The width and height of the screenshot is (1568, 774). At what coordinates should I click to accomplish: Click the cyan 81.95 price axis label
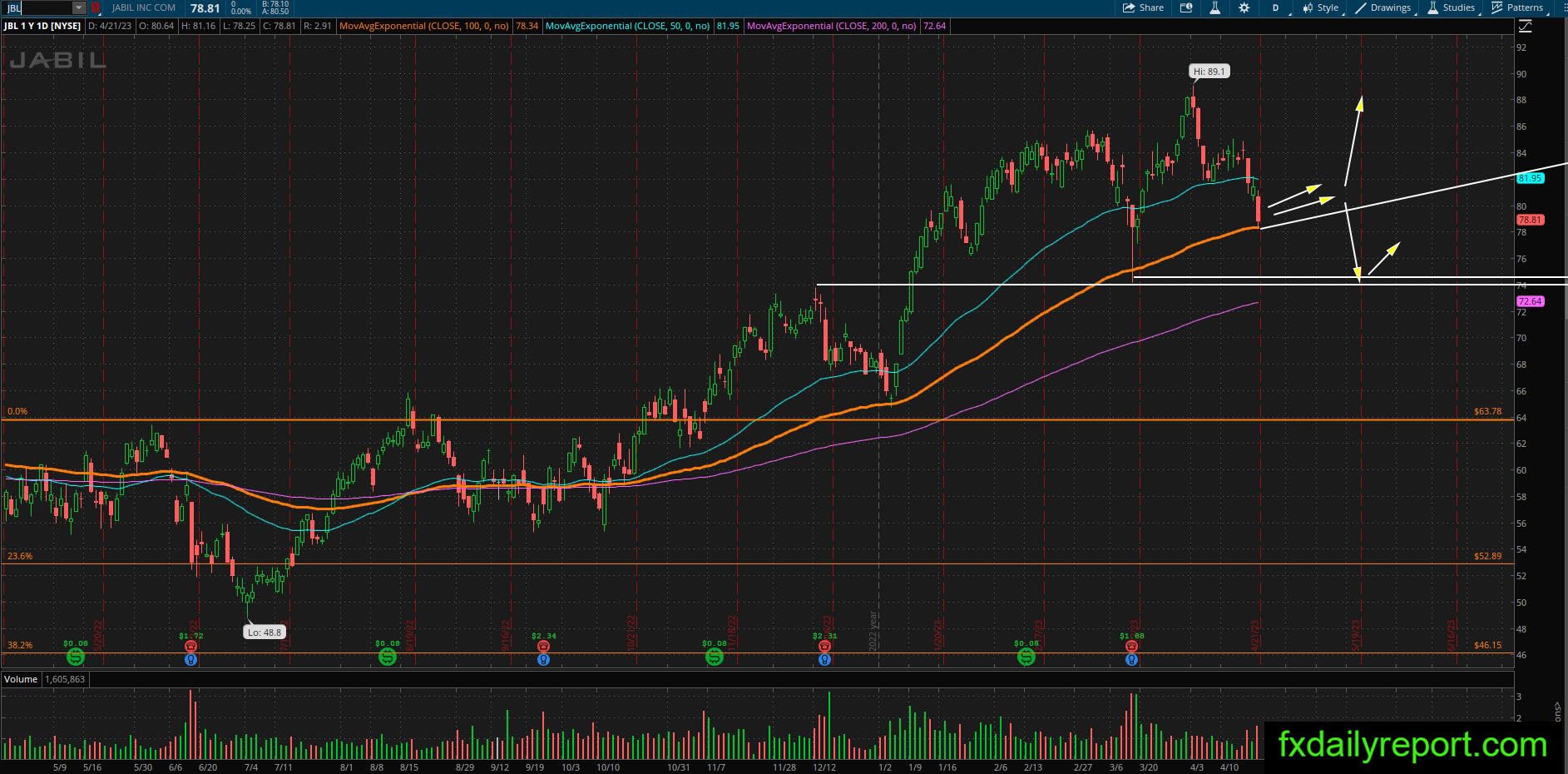(1531, 178)
